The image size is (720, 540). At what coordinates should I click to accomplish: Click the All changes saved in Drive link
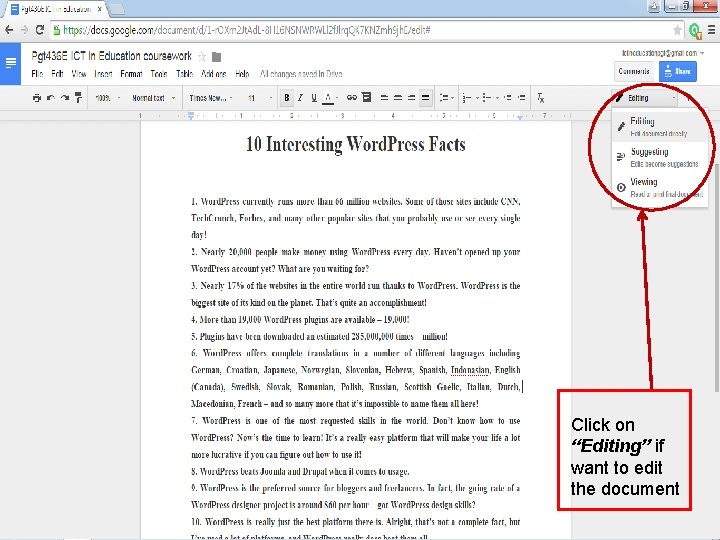click(x=301, y=73)
